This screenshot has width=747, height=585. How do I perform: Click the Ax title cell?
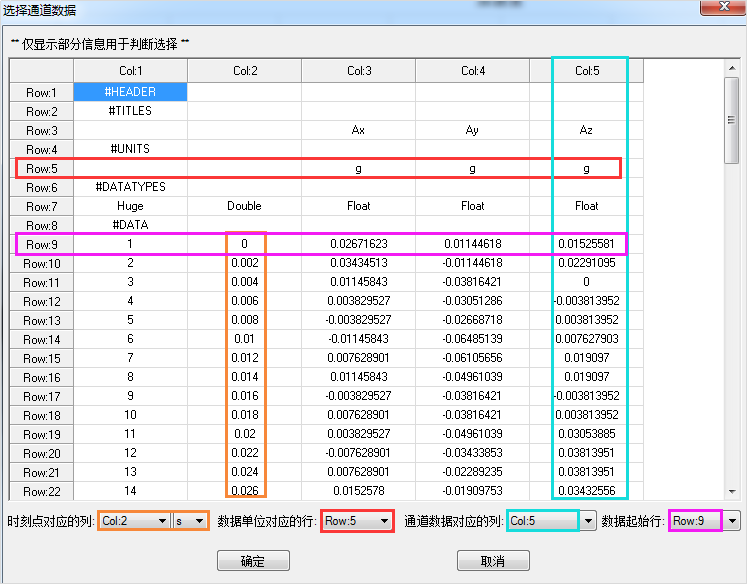(358, 130)
